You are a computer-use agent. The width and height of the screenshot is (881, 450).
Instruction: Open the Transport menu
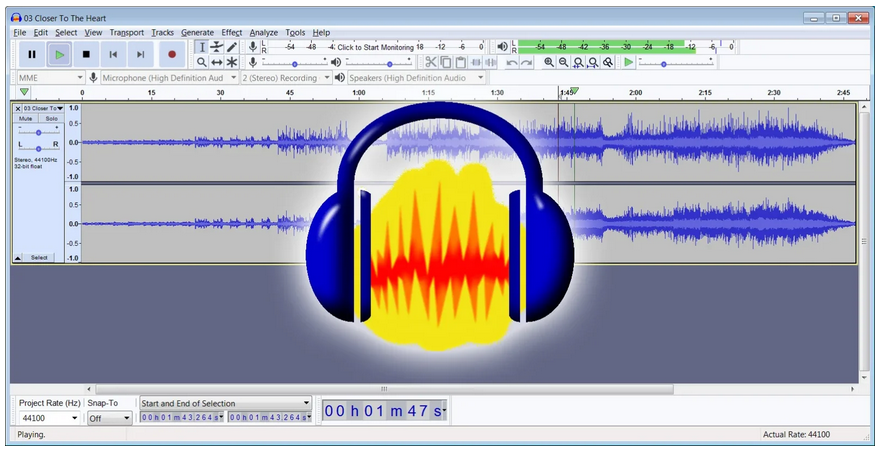[126, 33]
